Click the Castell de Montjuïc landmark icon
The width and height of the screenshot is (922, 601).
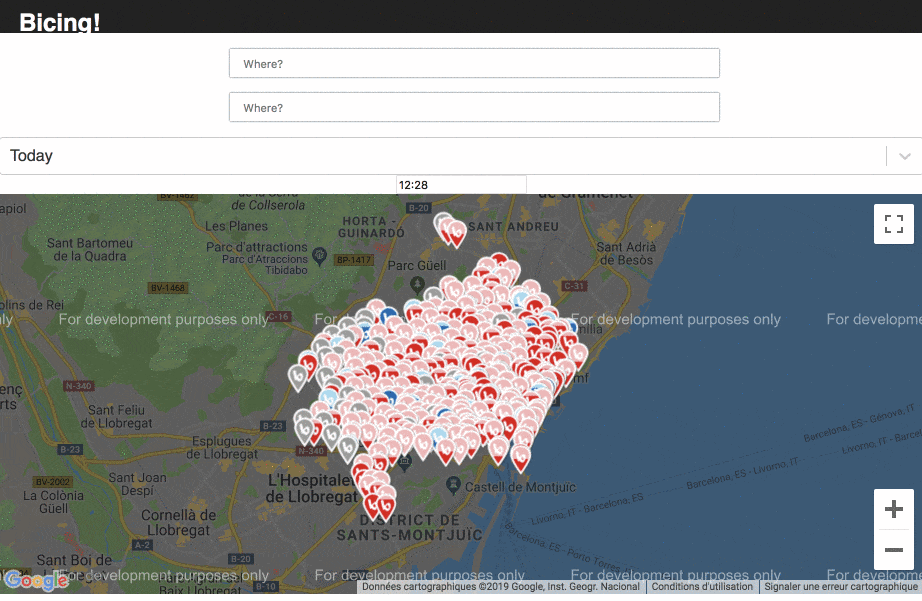(453, 485)
